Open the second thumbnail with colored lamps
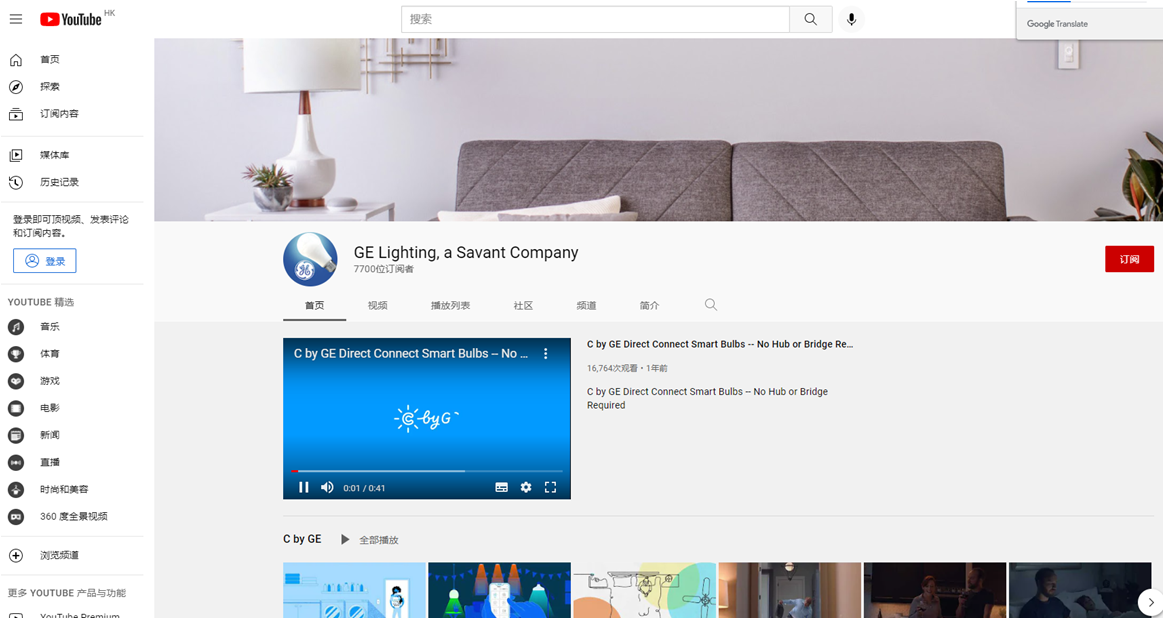This screenshot has width=1164, height=619. pos(500,590)
